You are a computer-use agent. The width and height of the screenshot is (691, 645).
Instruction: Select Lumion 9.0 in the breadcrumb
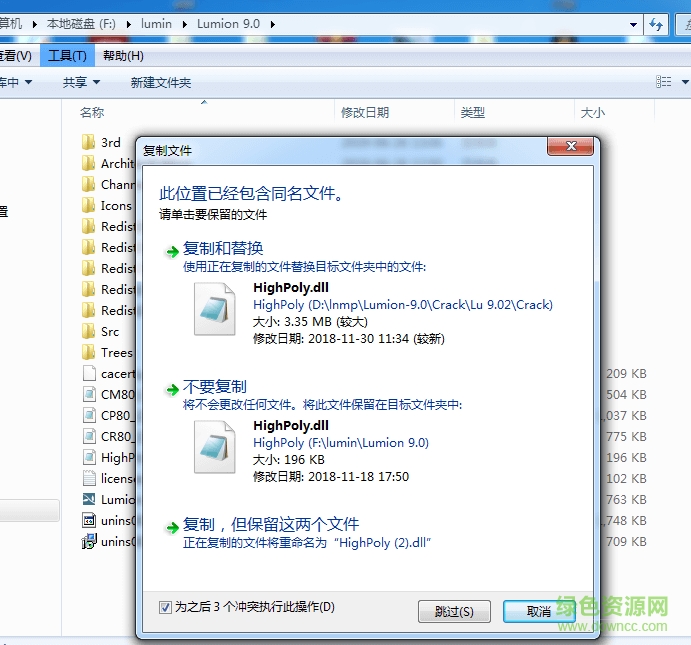pyautogui.click(x=228, y=24)
